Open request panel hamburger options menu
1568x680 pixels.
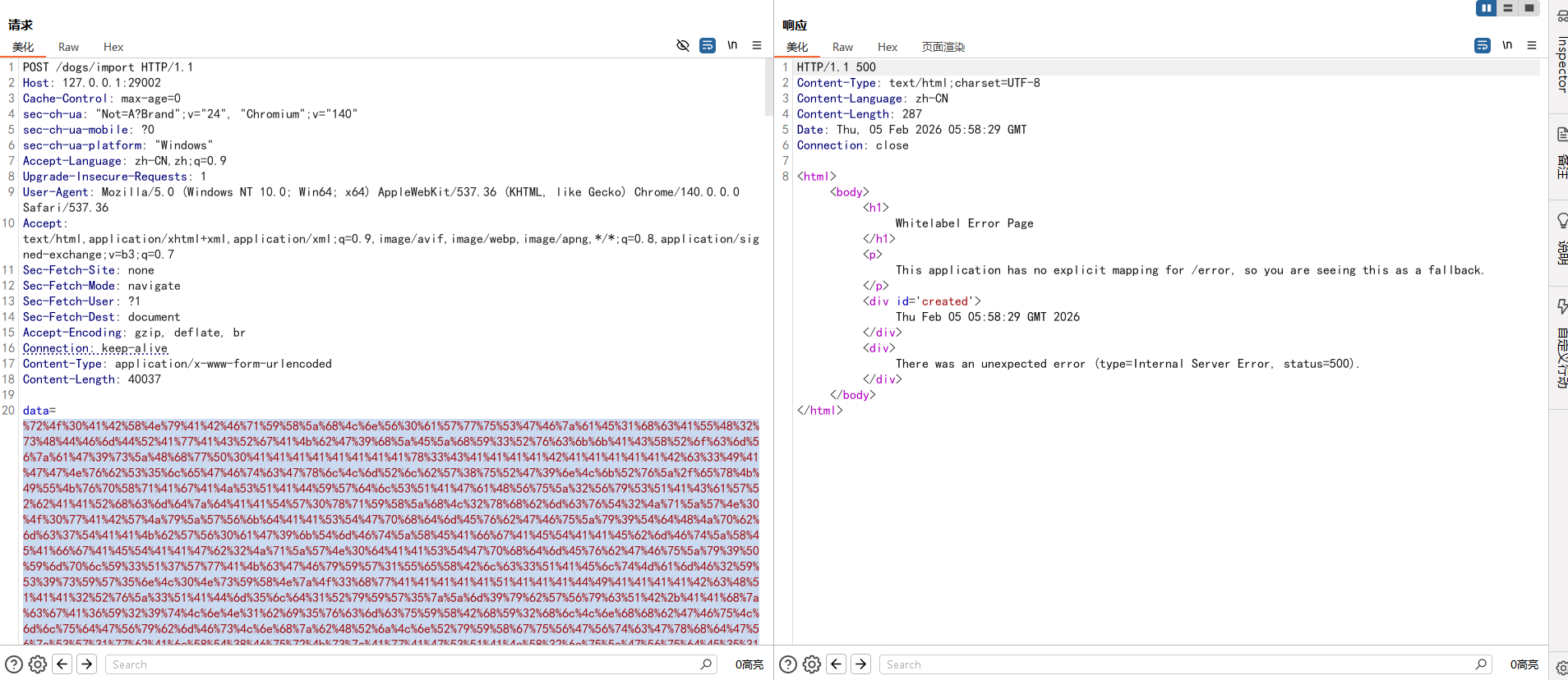point(757,46)
